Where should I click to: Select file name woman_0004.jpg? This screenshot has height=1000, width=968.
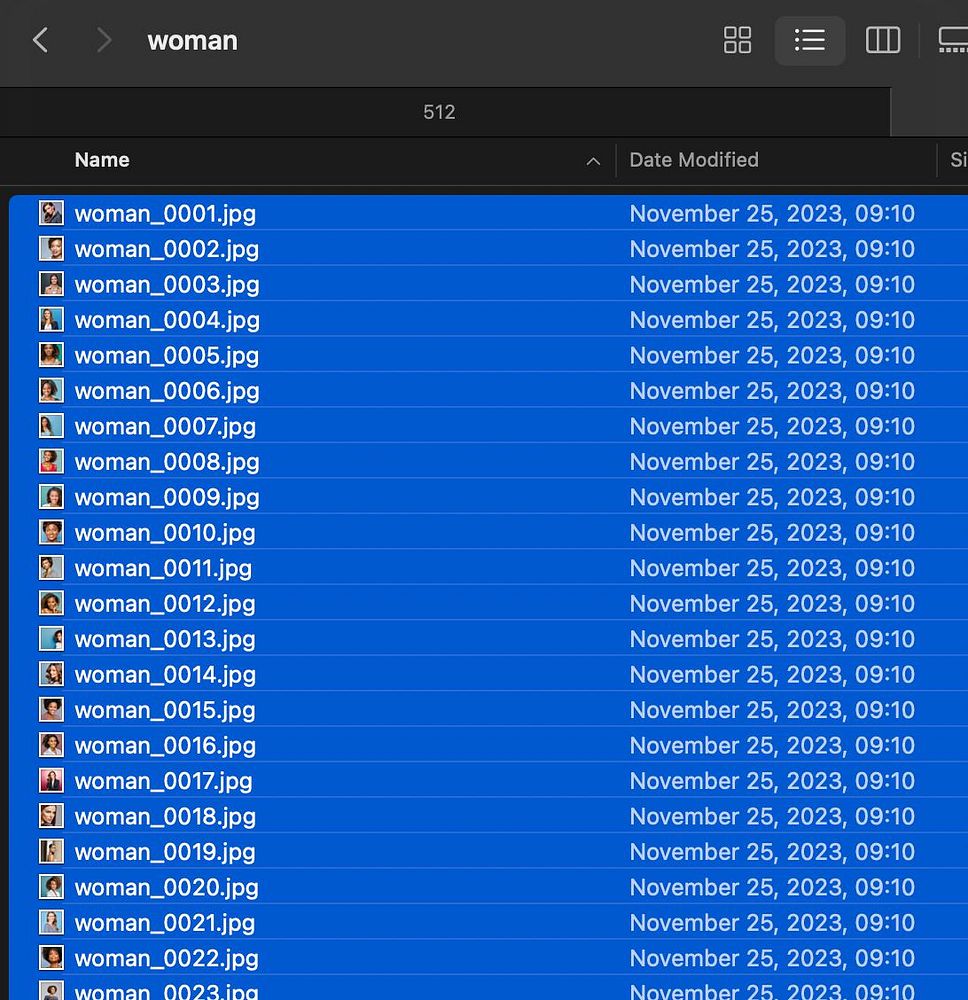tap(167, 321)
